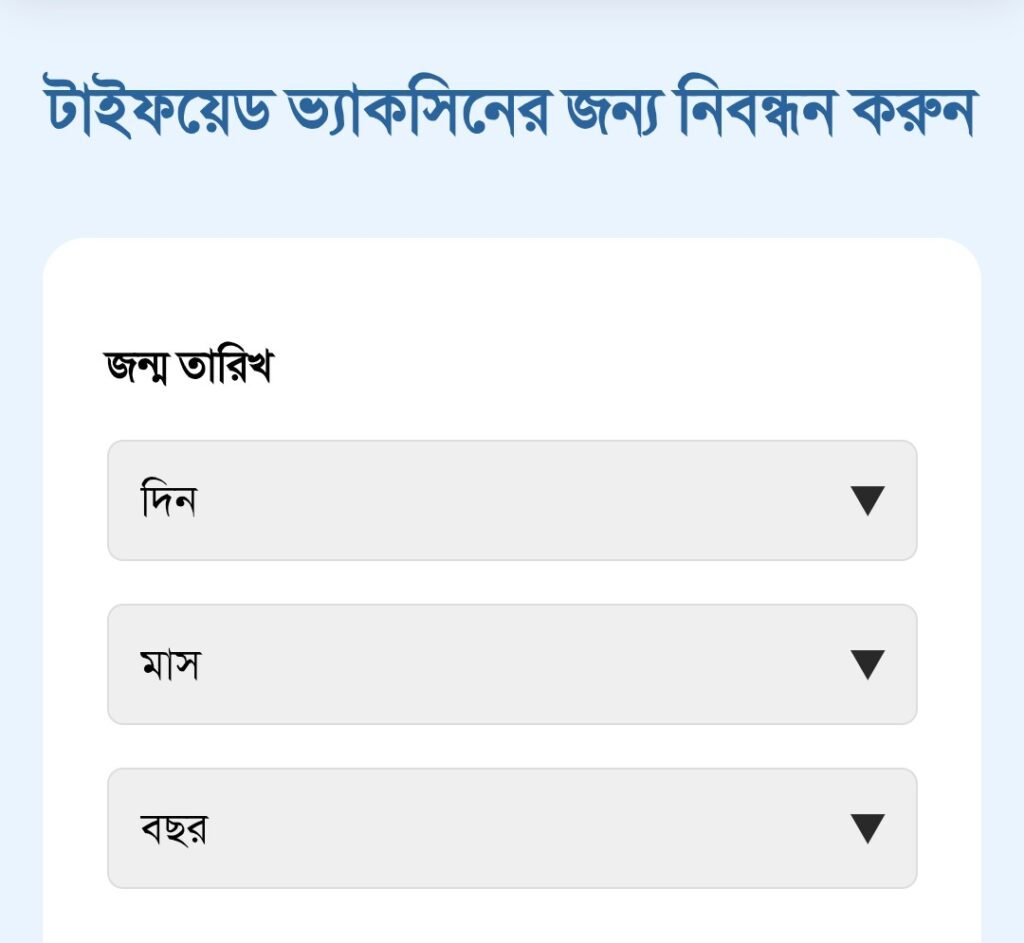
Task: Click the word "টাইফয়েড" in the heading
Action: pyautogui.click(x=157, y=113)
